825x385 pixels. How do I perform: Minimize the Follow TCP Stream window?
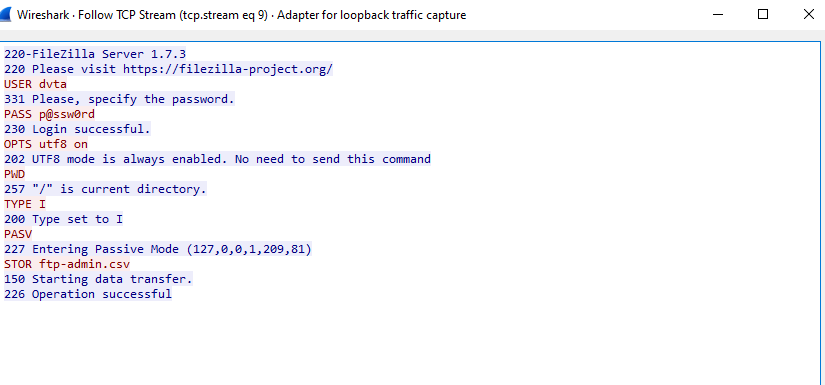pos(717,15)
